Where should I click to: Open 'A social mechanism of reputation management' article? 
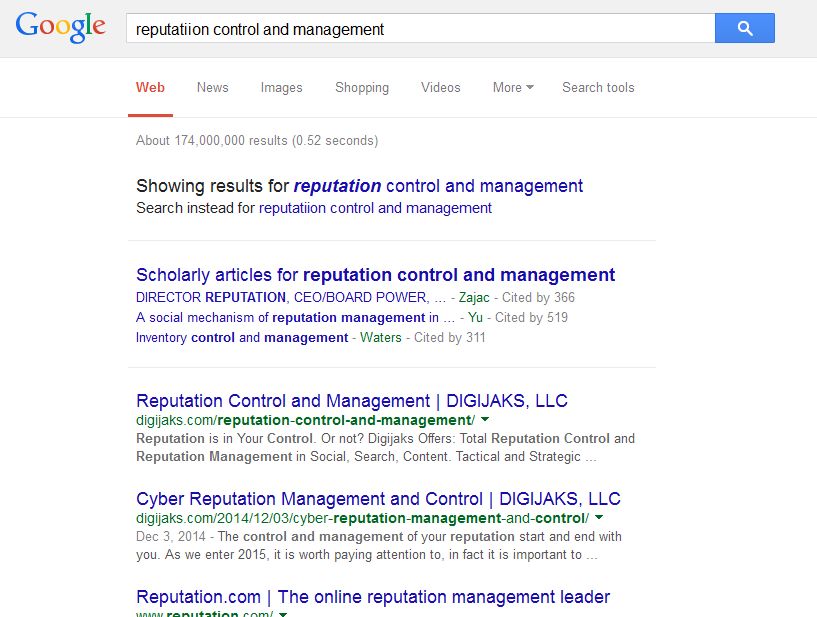287,317
